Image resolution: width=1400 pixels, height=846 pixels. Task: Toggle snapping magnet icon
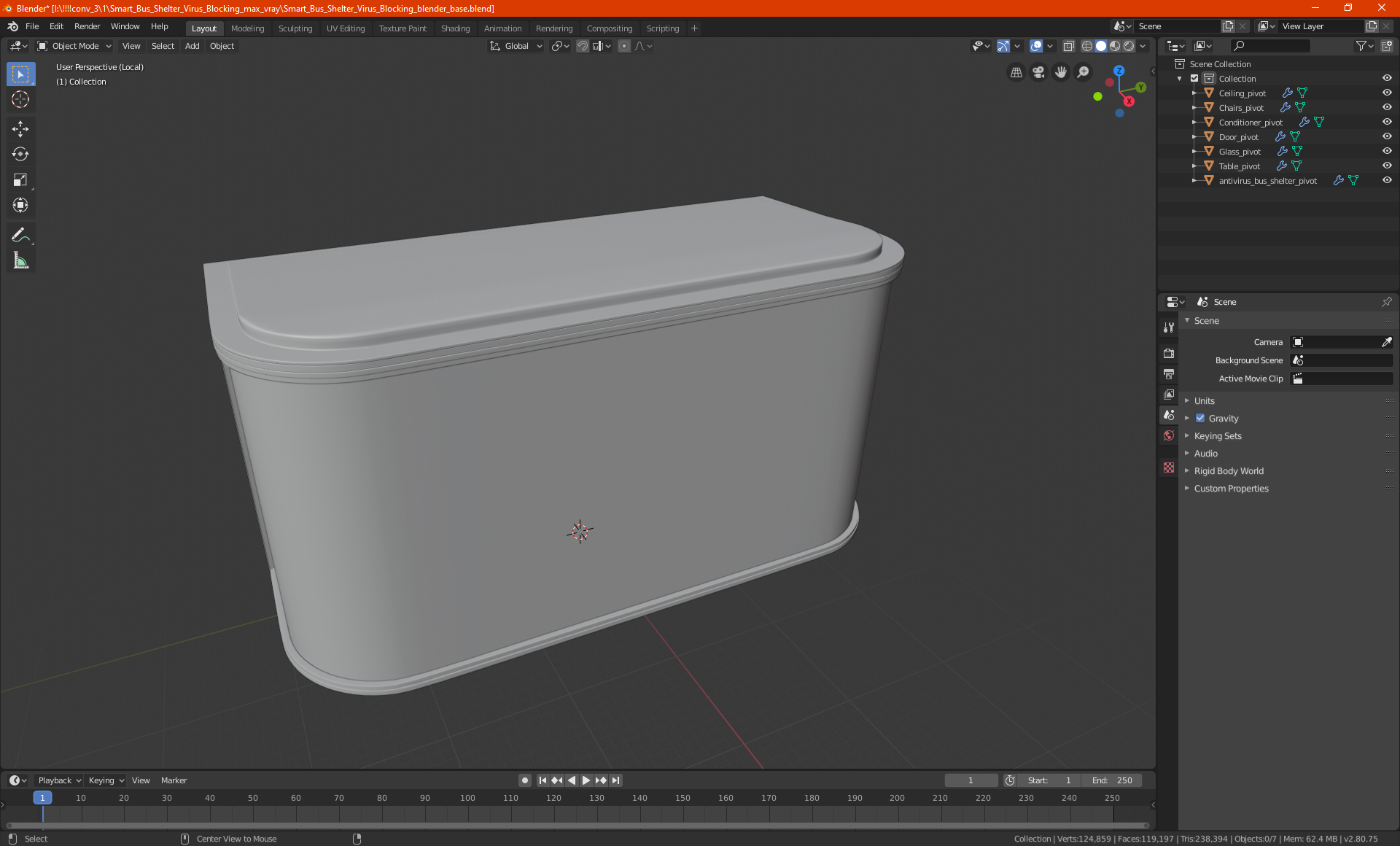pyautogui.click(x=582, y=46)
